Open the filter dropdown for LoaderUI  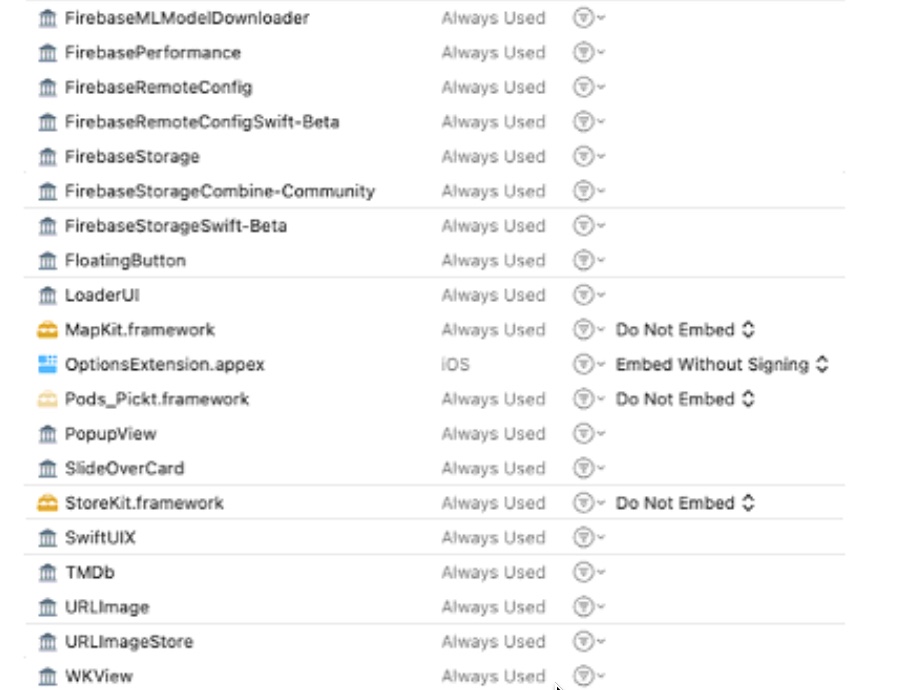589,295
